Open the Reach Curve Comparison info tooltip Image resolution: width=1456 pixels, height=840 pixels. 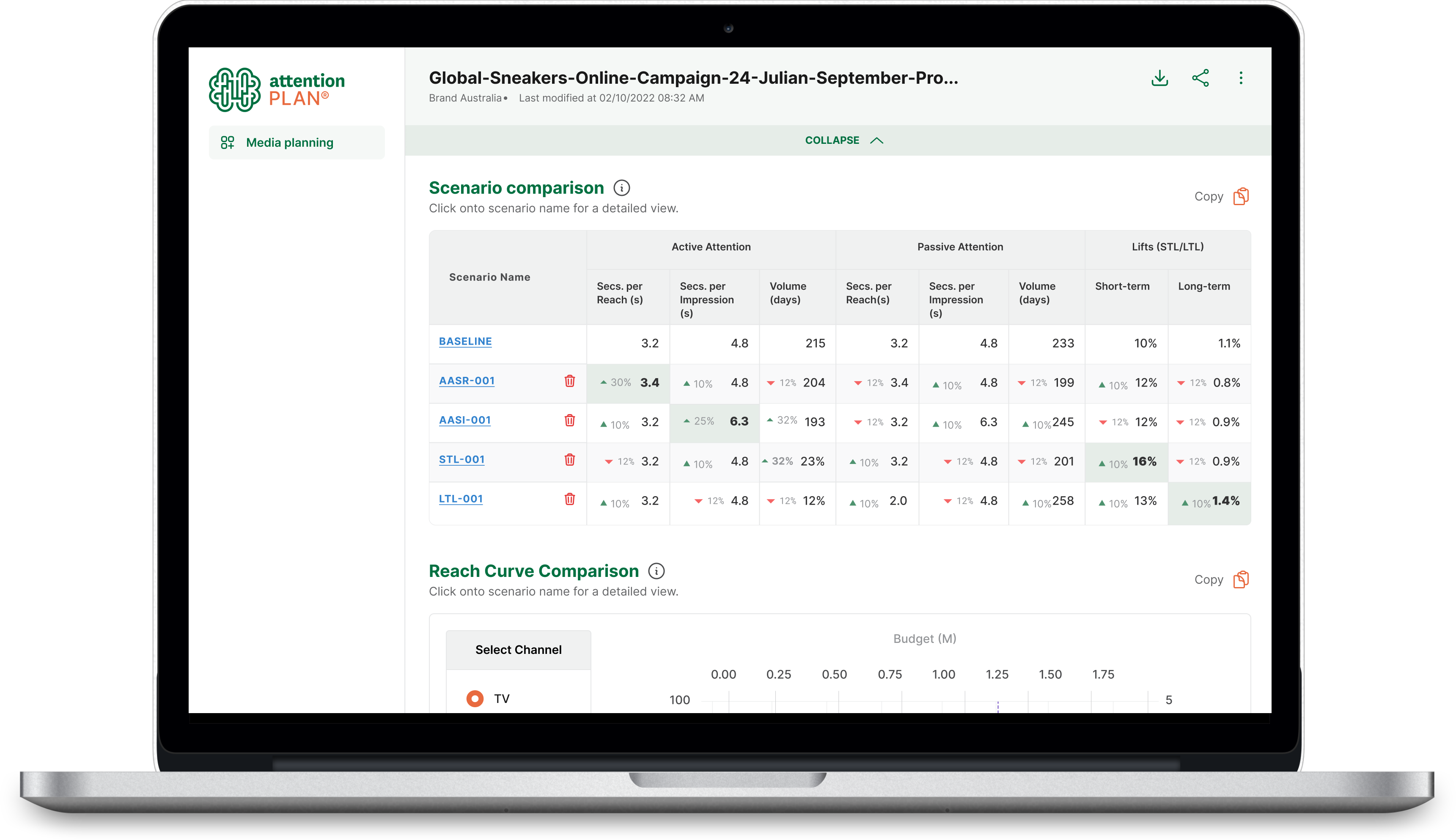click(x=657, y=571)
